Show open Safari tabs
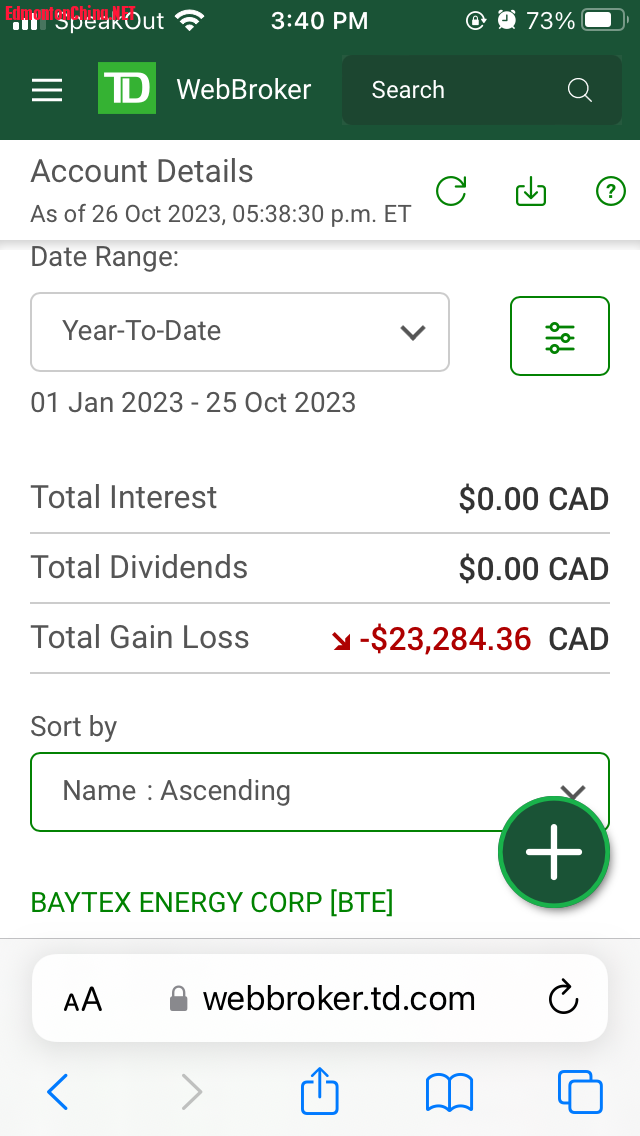This screenshot has width=640, height=1136. [x=580, y=1092]
